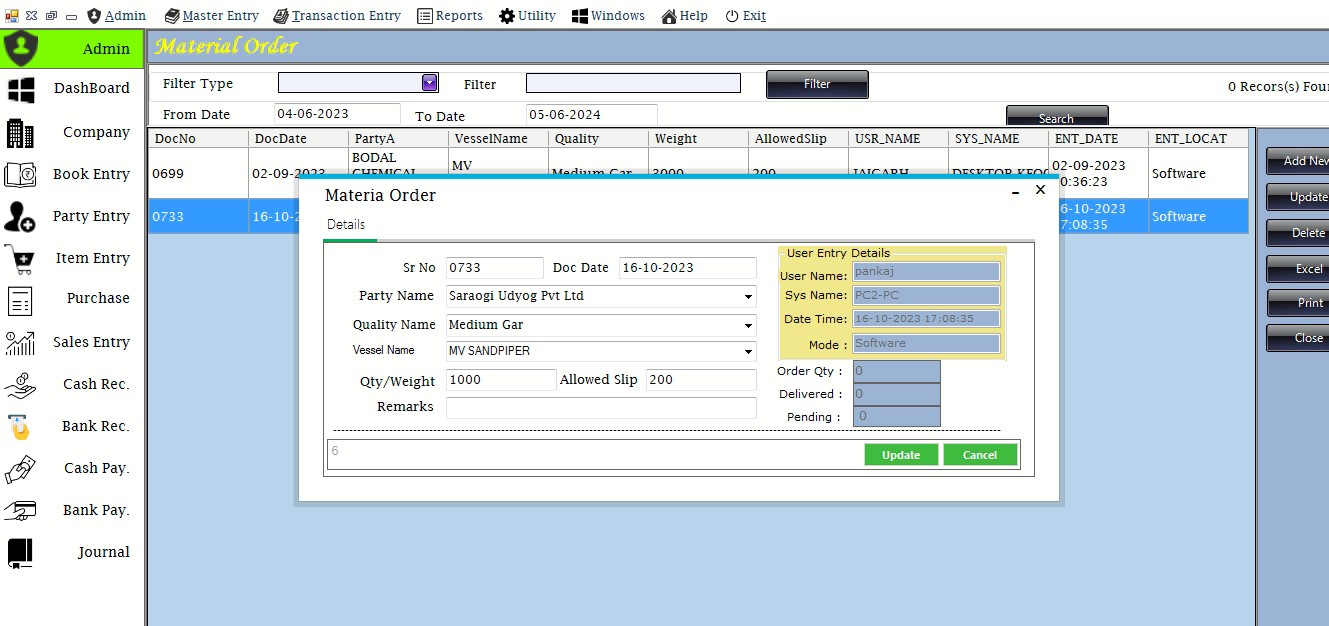Click the Journal book icon
The height and width of the screenshot is (626, 1329).
[x=21, y=553]
